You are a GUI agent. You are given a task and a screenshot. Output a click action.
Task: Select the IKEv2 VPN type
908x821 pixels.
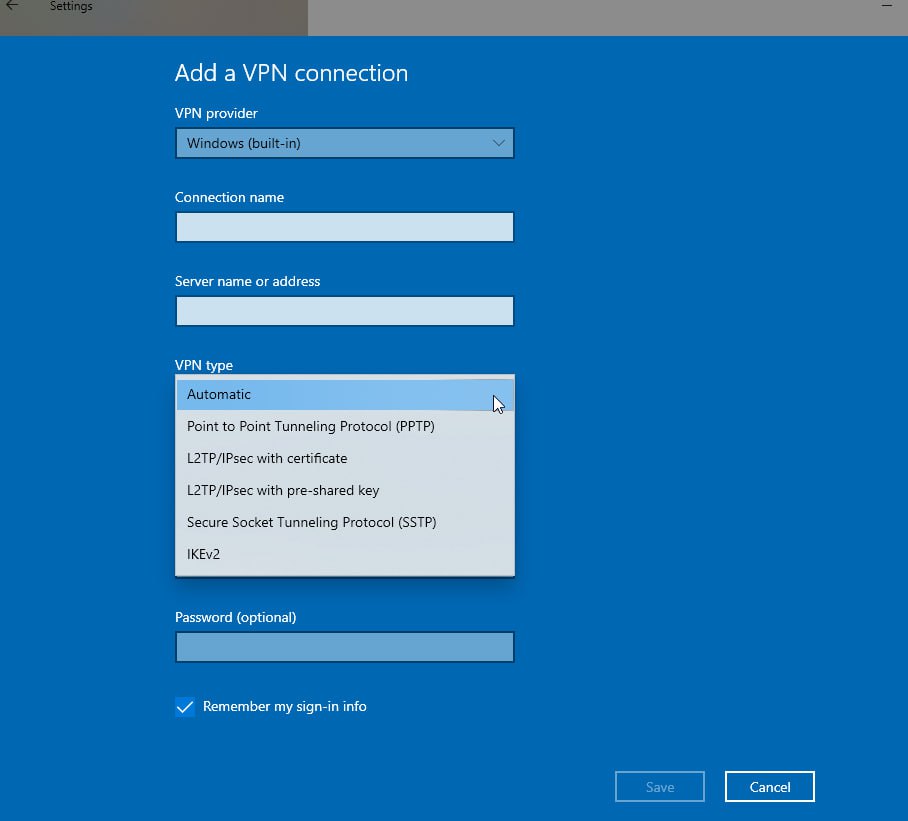tap(345, 554)
